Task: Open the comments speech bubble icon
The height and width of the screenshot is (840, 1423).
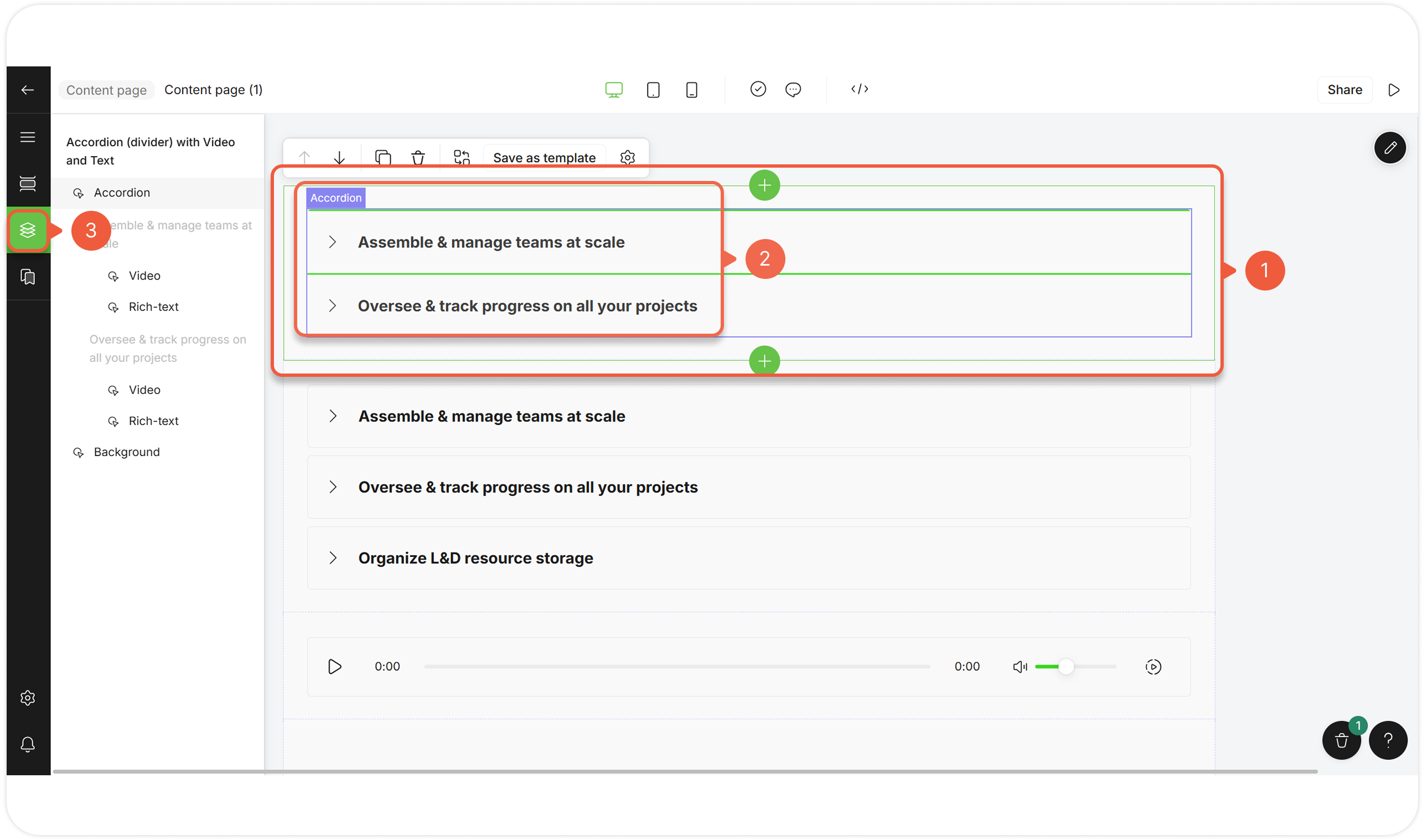Action: (793, 90)
